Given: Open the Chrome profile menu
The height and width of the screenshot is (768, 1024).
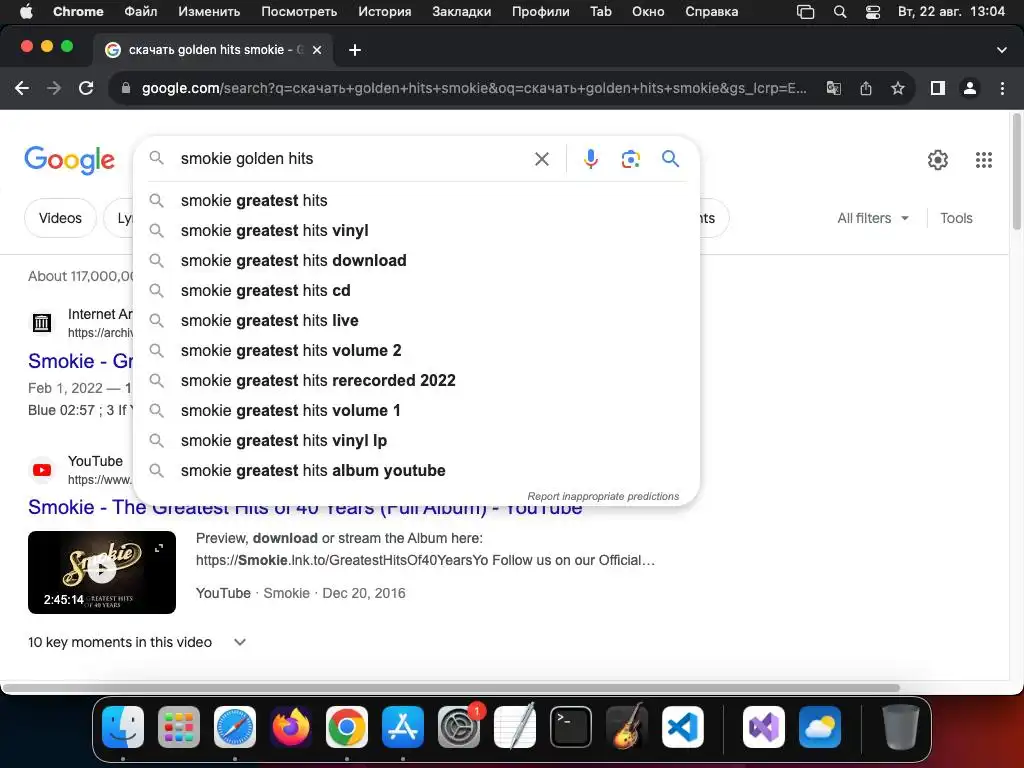Looking at the screenshot, I should (970, 88).
